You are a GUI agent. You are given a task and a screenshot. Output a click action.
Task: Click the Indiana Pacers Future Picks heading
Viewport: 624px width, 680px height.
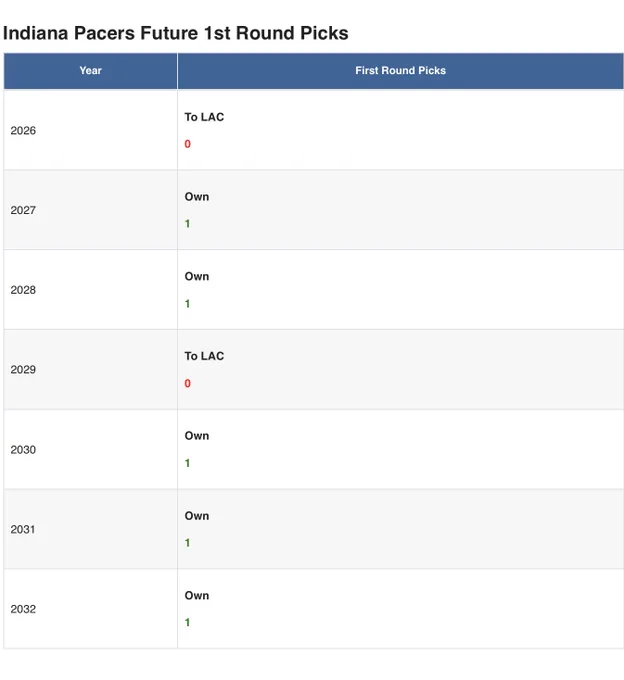click(x=176, y=33)
